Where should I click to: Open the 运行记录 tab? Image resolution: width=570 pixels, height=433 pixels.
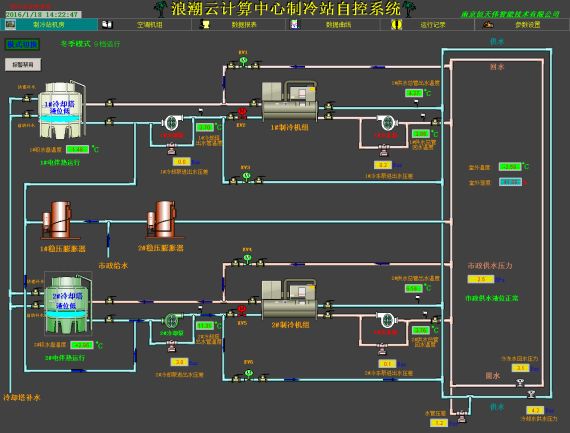[427, 25]
